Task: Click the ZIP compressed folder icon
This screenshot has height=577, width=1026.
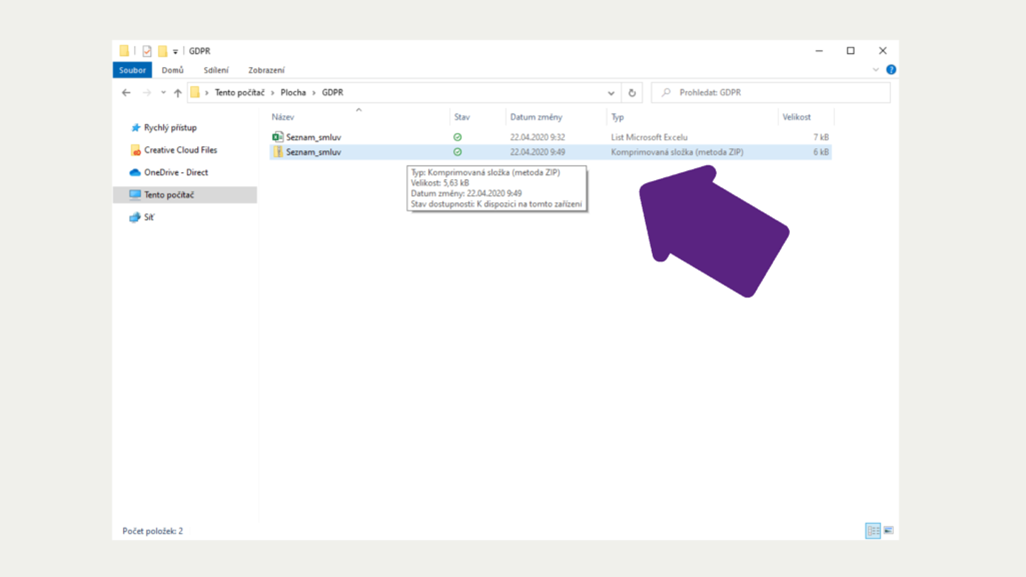Action: point(277,152)
